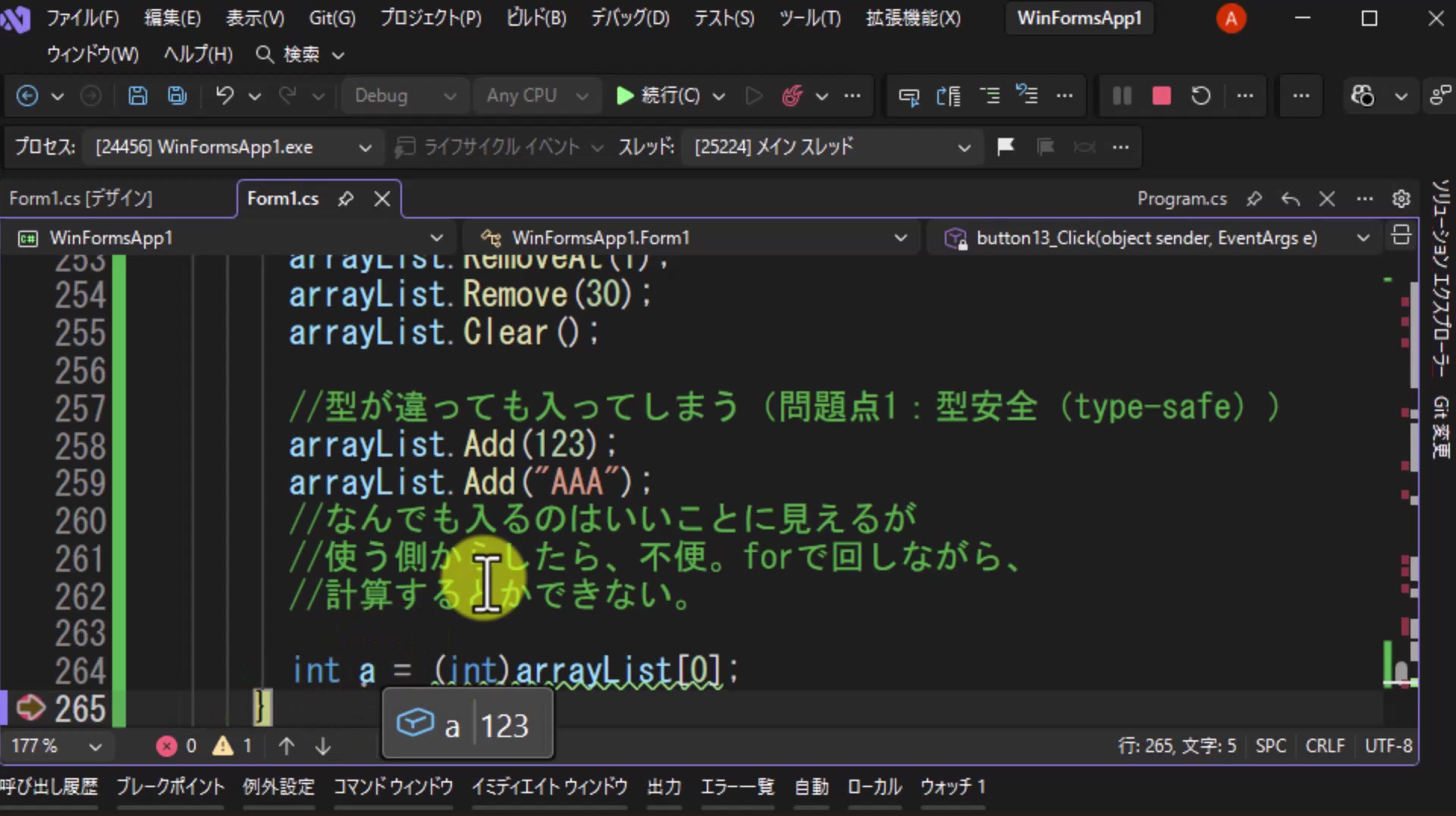Screen dimensions: 1456x816
Task: Expand the undo history dropdown arrow
Action: (x=255, y=96)
